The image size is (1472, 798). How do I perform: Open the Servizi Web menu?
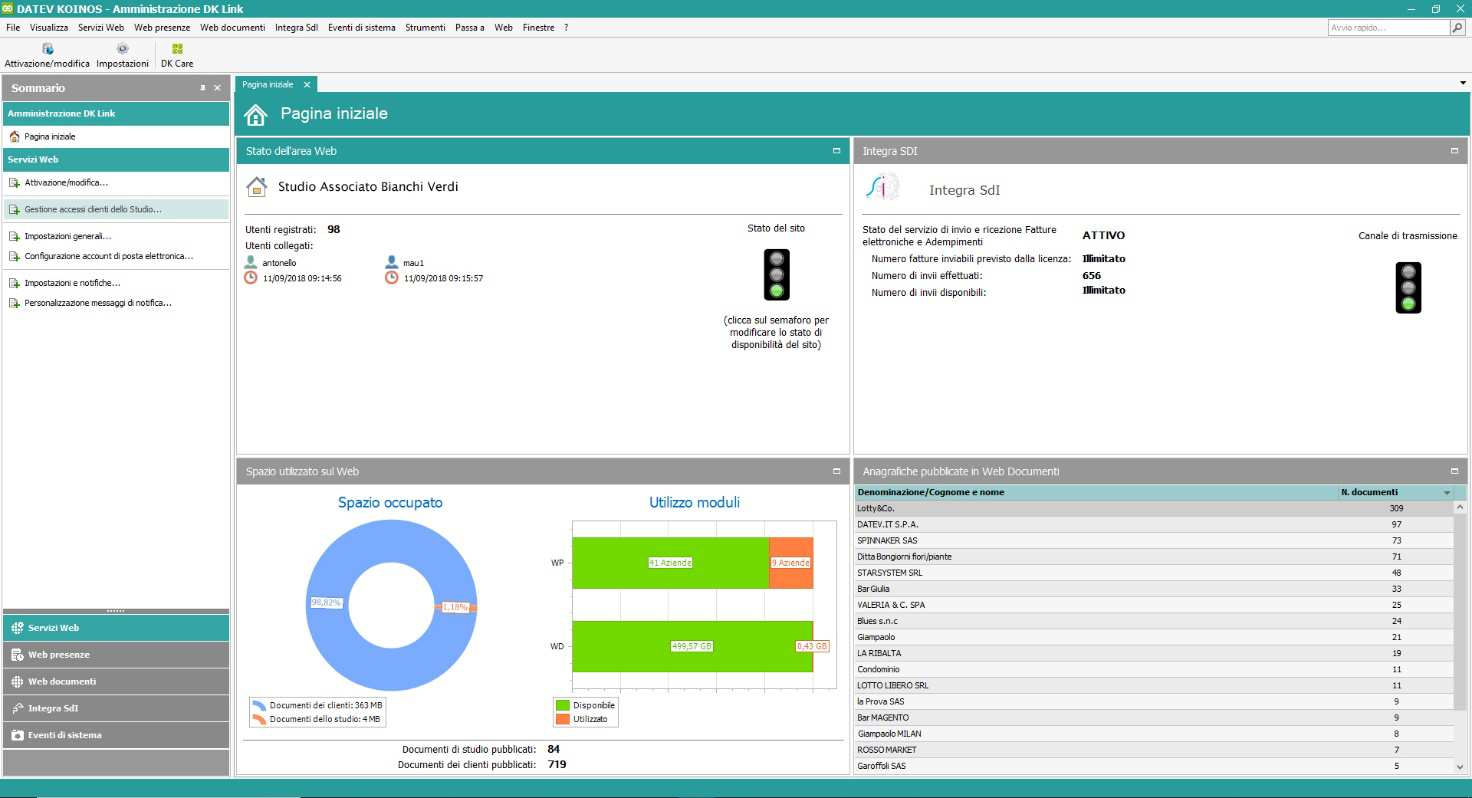(x=101, y=28)
